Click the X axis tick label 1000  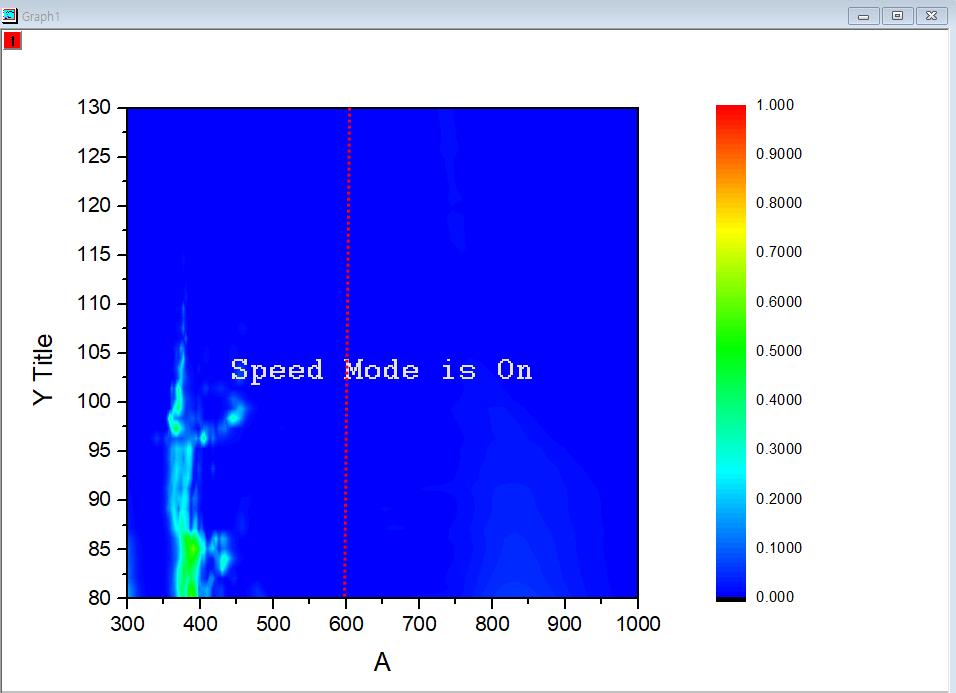[638, 624]
